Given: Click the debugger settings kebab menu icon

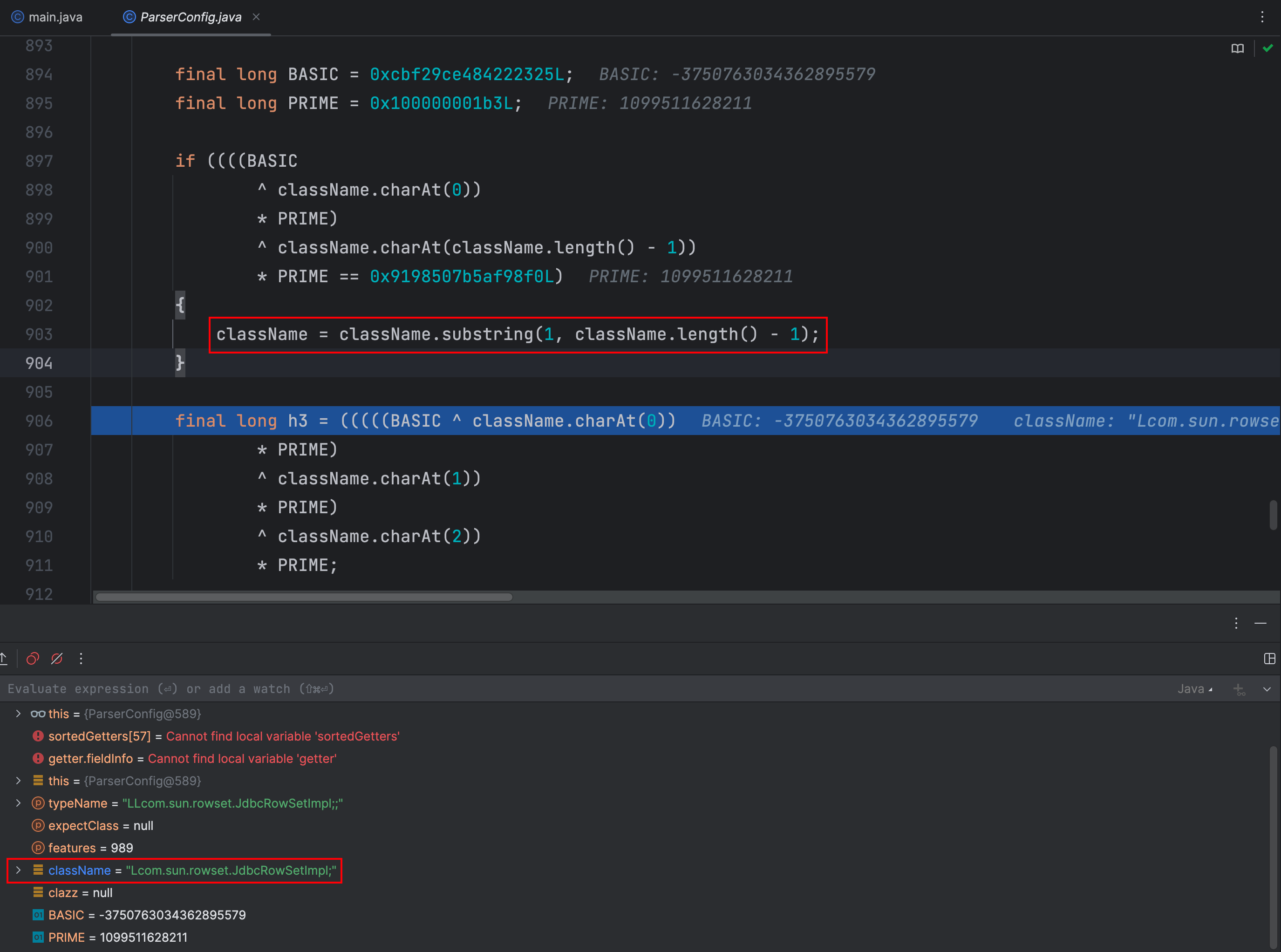Looking at the screenshot, I should [82, 658].
